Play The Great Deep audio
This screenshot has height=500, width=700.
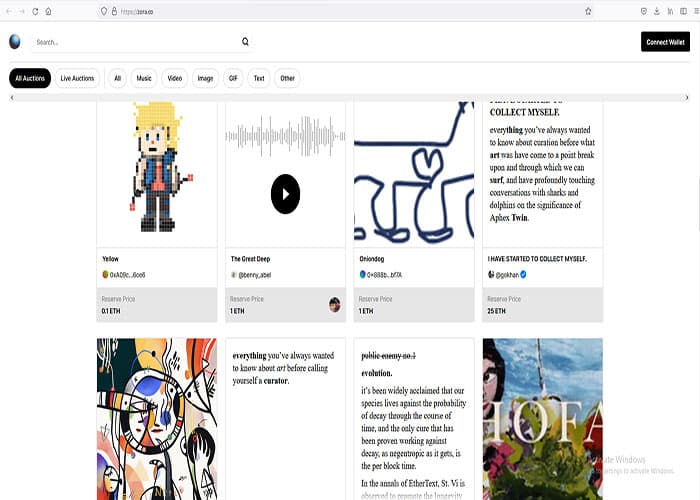click(285, 194)
